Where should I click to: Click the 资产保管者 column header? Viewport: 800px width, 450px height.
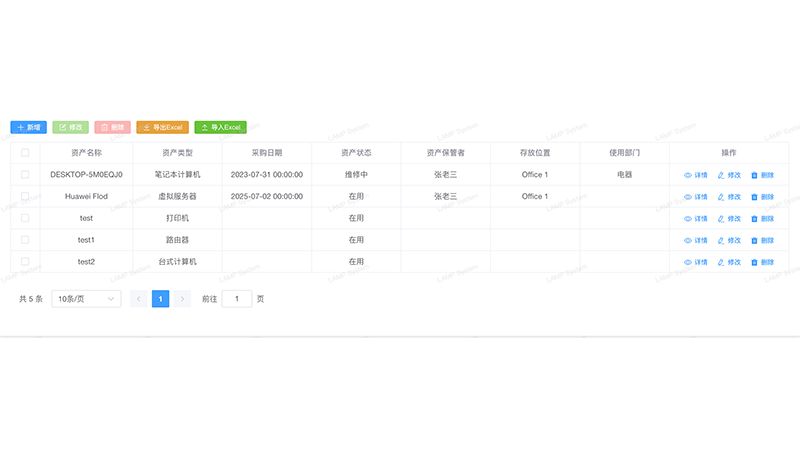click(x=445, y=153)
